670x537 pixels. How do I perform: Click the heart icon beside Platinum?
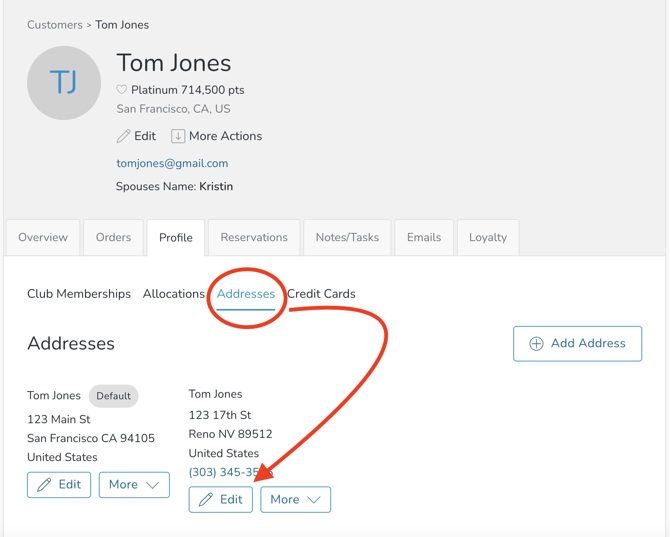[122, 90]
